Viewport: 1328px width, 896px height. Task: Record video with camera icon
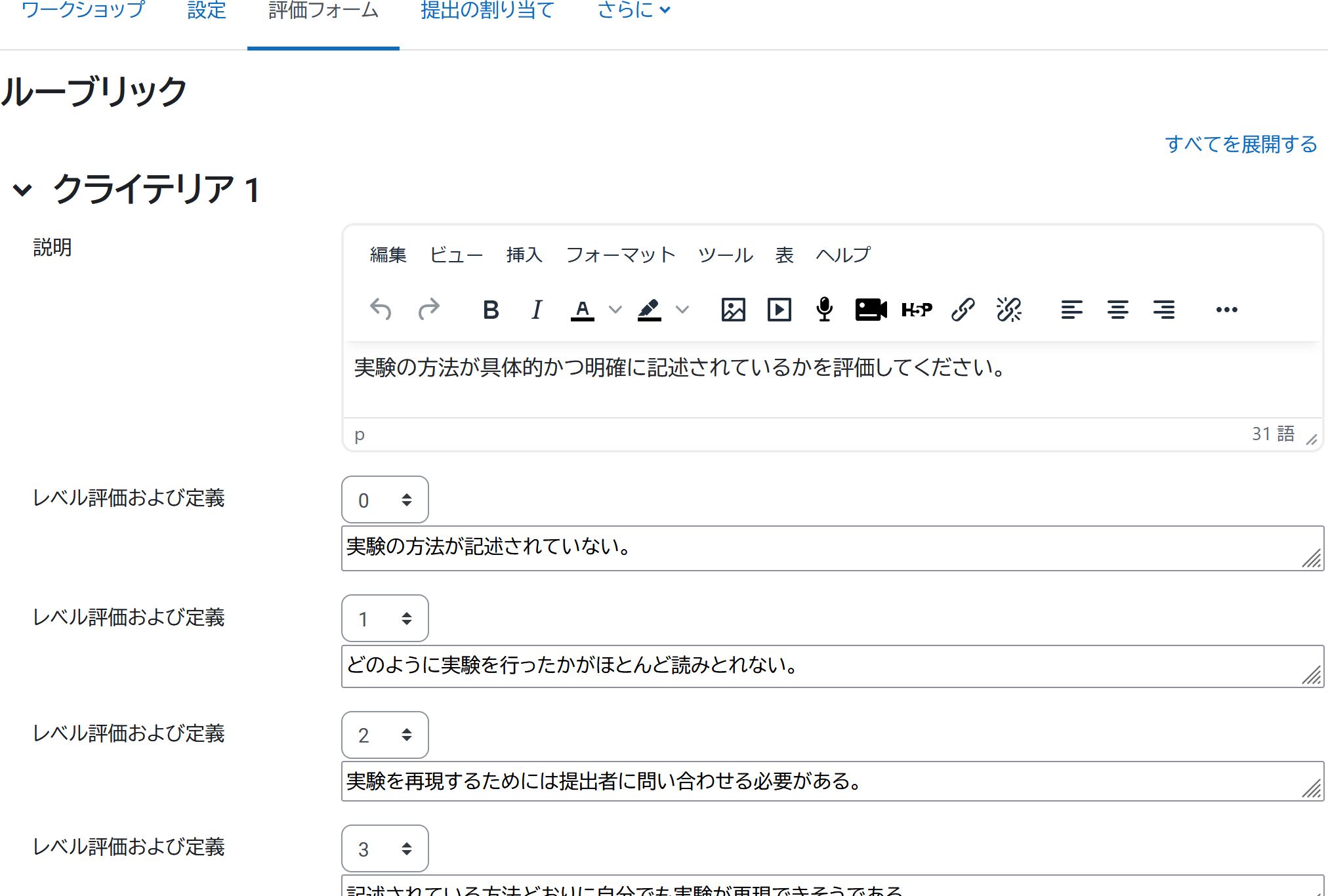(871, 309)
